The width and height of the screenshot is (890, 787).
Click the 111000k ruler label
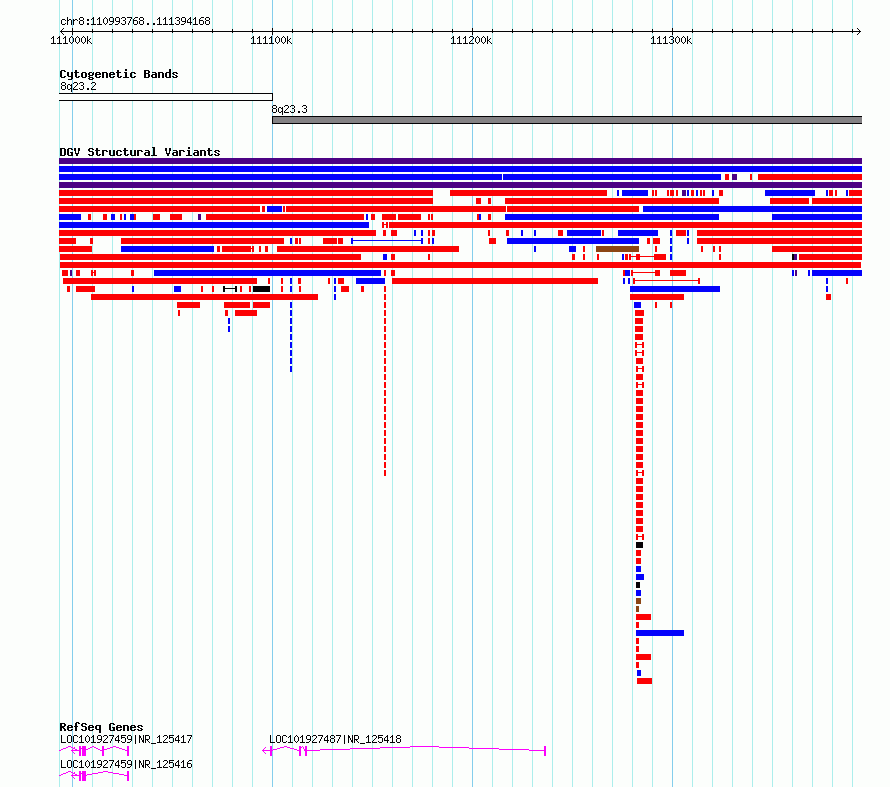coord(71,40)
